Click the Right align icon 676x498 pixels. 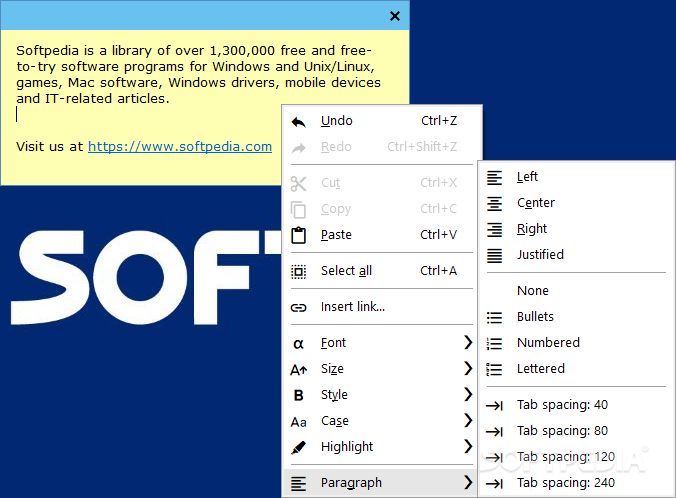[494, 230]
